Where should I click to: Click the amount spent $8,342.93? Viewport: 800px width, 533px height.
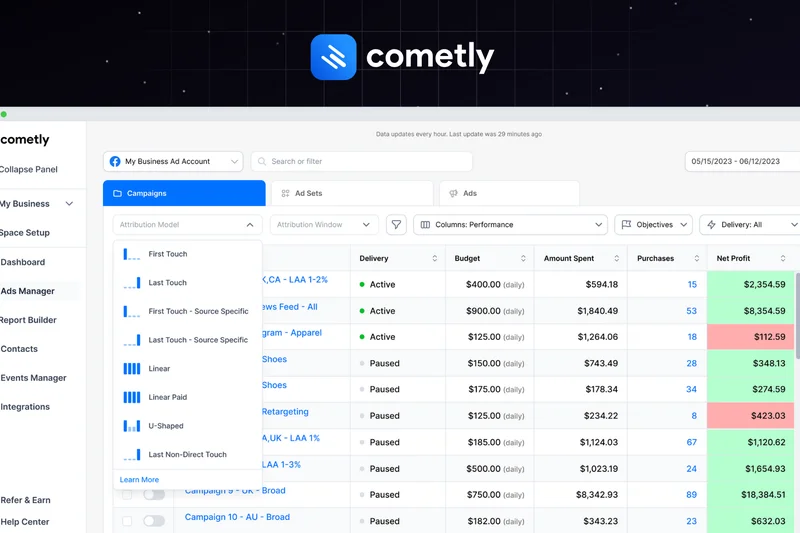coord(597,494)
